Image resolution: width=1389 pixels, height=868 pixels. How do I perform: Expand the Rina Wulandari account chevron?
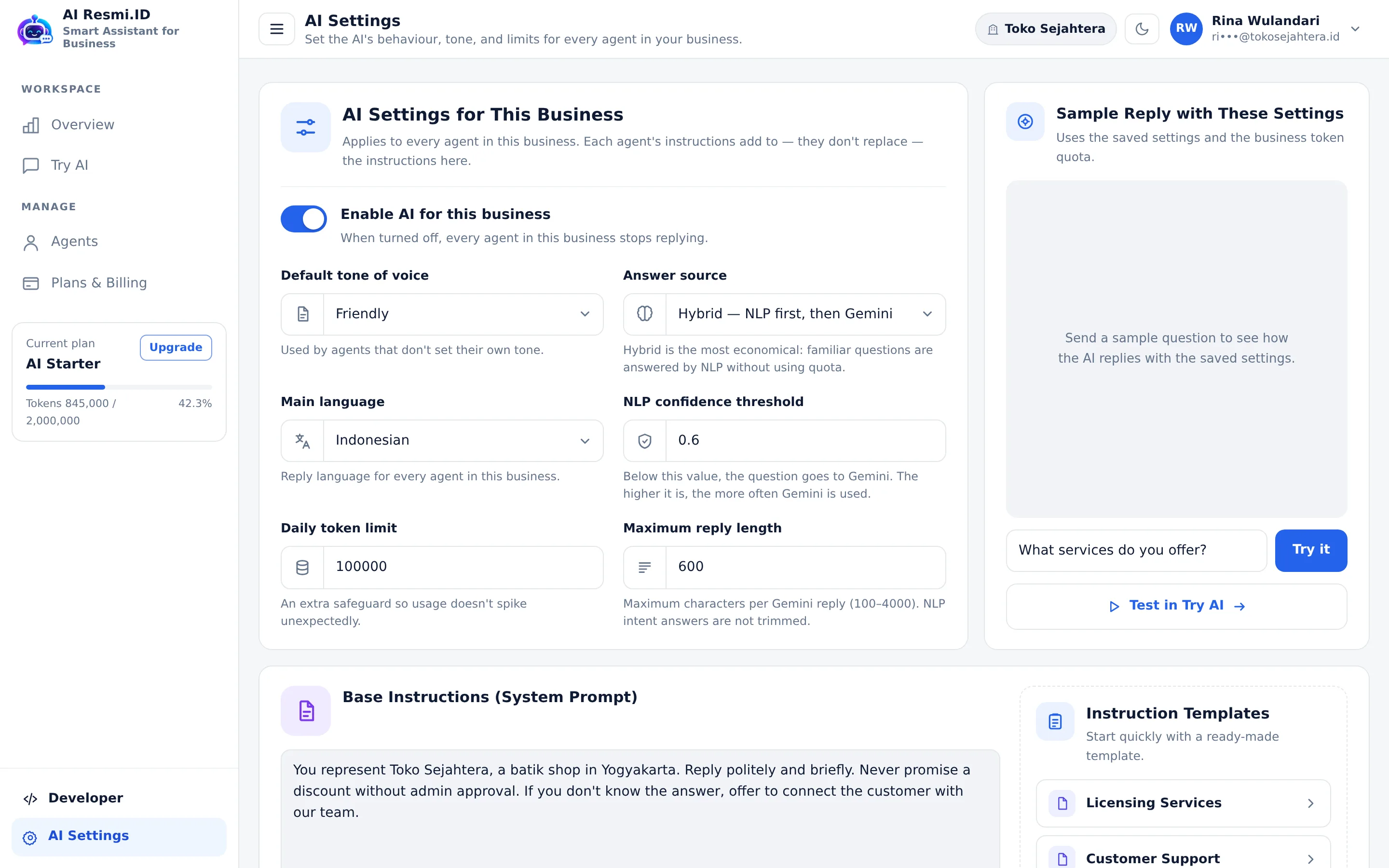coord(1355,29)
